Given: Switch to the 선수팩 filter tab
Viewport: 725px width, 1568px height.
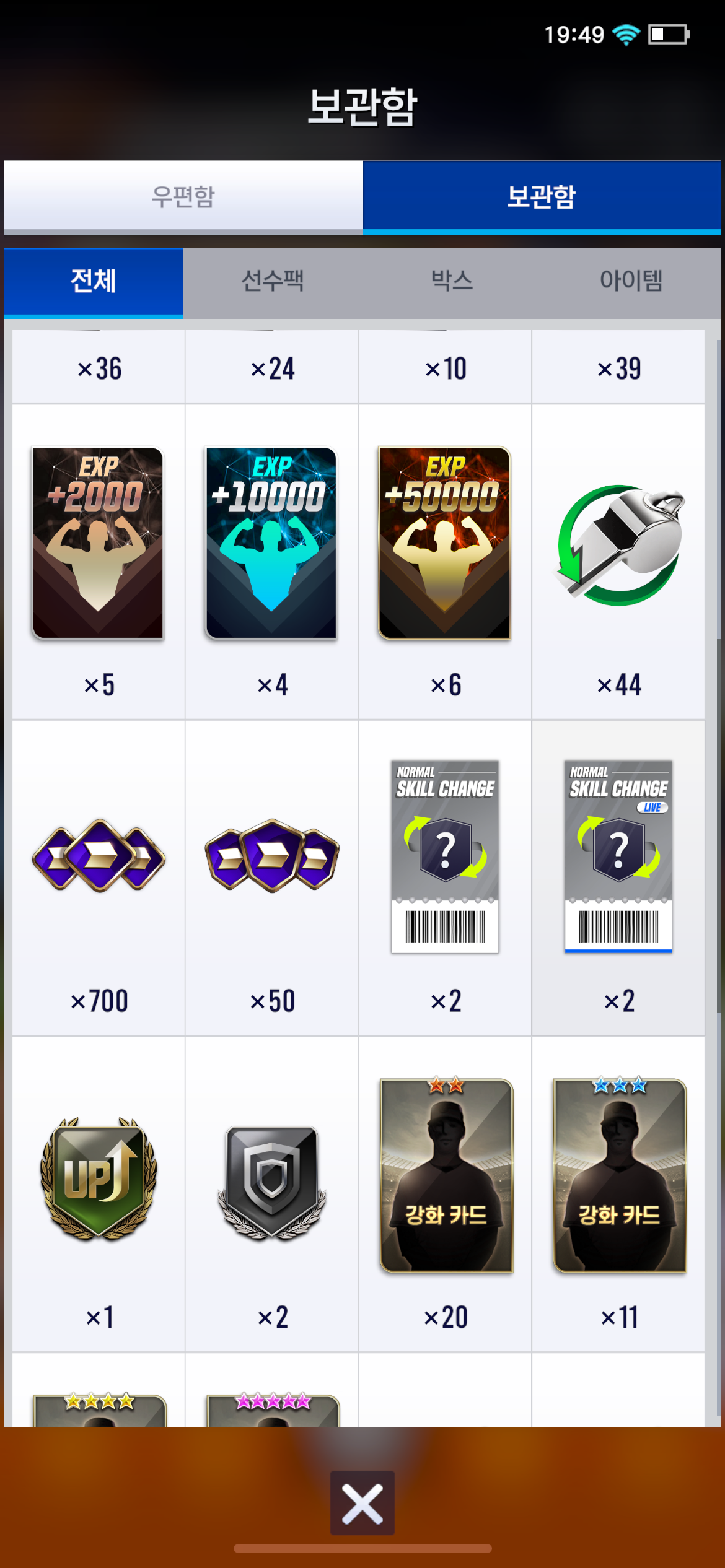Looking at the screenshot, I should 273,282.
